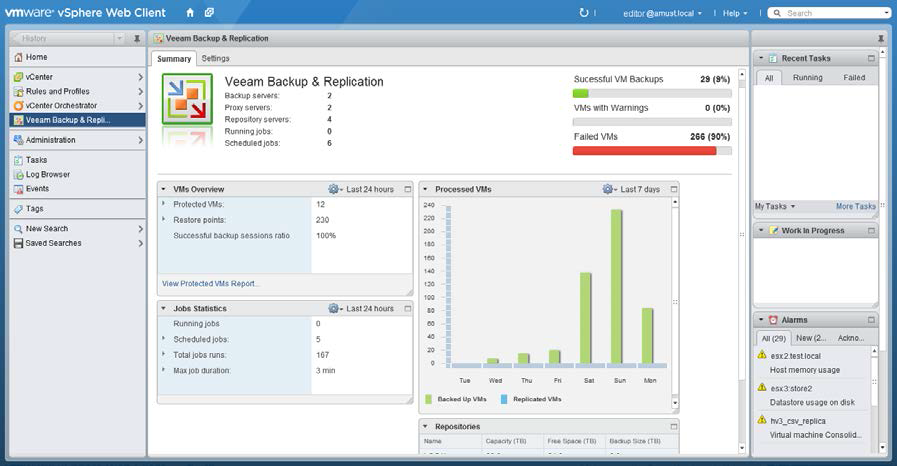The height and width of the screenshot is (466, 897).
Task: Open the History dropdown arrow
Action: (x=120, y=38)
